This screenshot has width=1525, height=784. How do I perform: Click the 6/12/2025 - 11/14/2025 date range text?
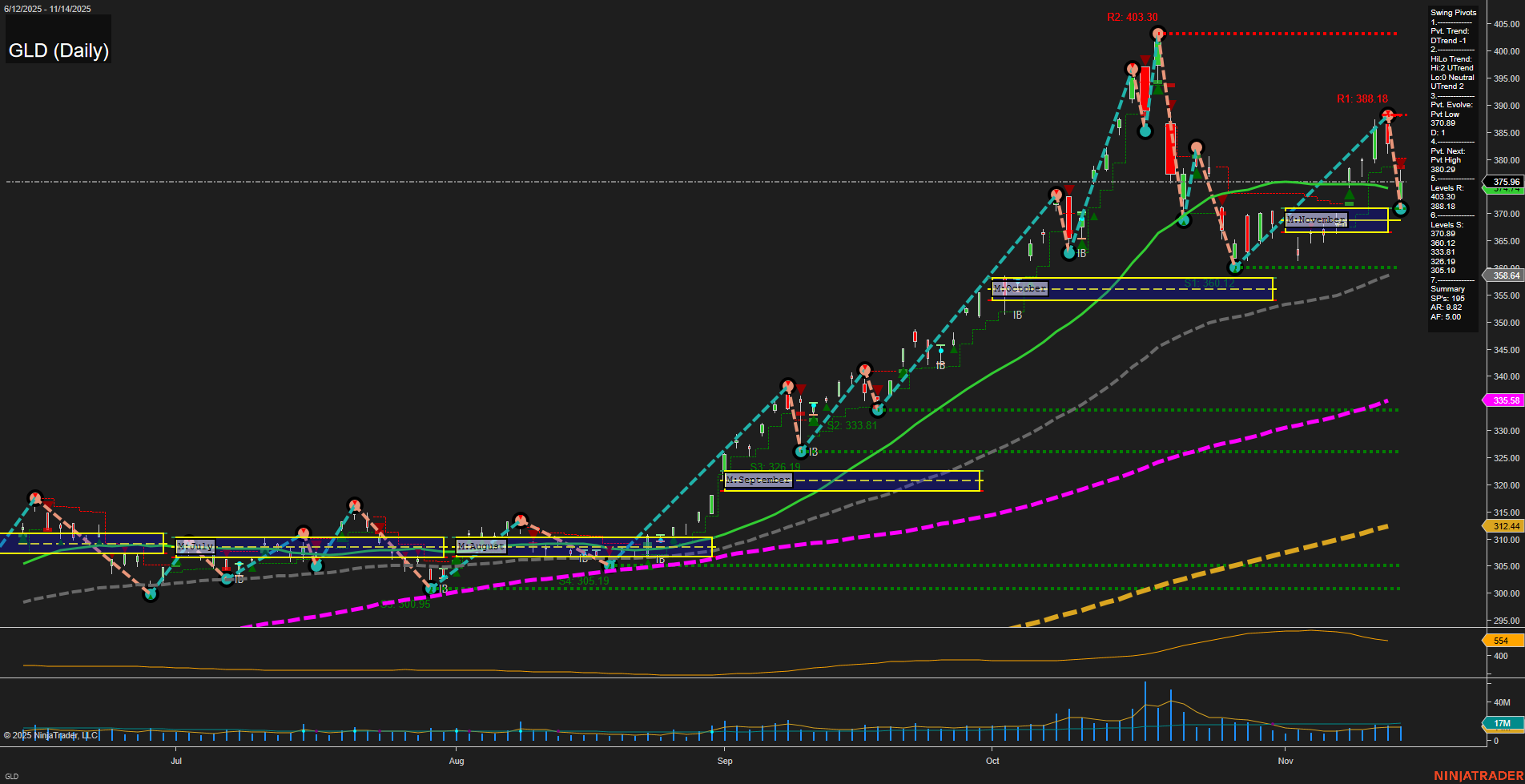[x=47, y=9]
